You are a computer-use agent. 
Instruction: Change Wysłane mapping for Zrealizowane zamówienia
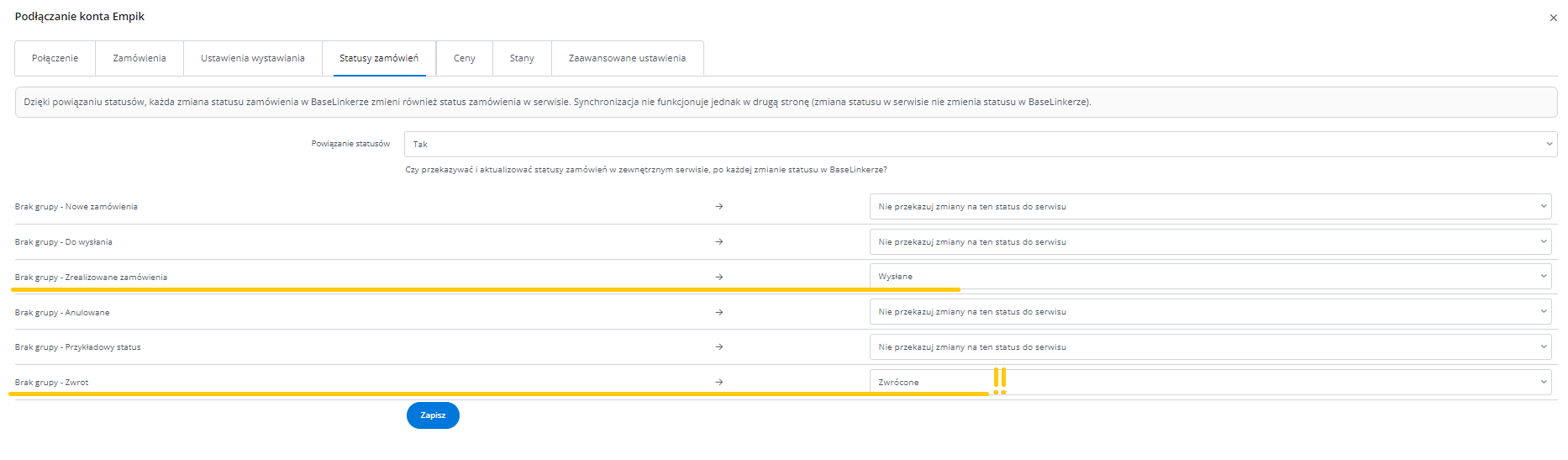(1210, 276)
